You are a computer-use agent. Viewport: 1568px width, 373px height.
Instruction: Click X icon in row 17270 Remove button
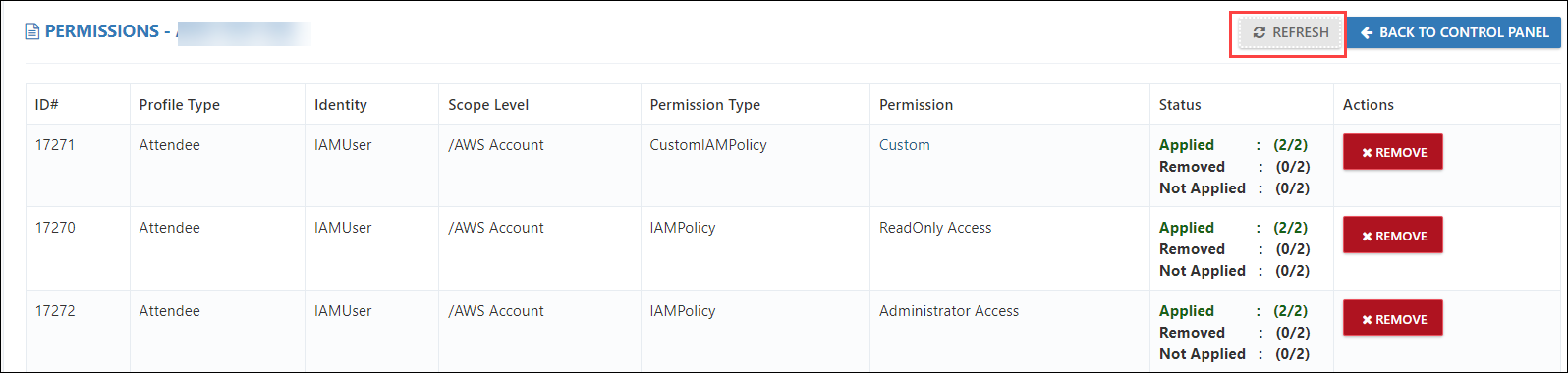[1366, 237]
